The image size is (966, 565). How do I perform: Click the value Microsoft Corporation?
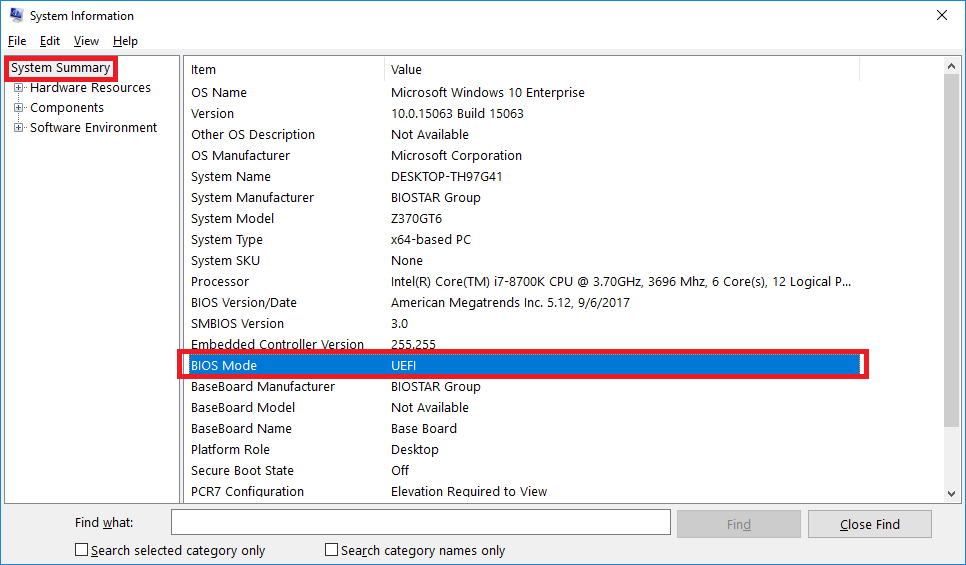pyautogui.click(x=456, y=155)
